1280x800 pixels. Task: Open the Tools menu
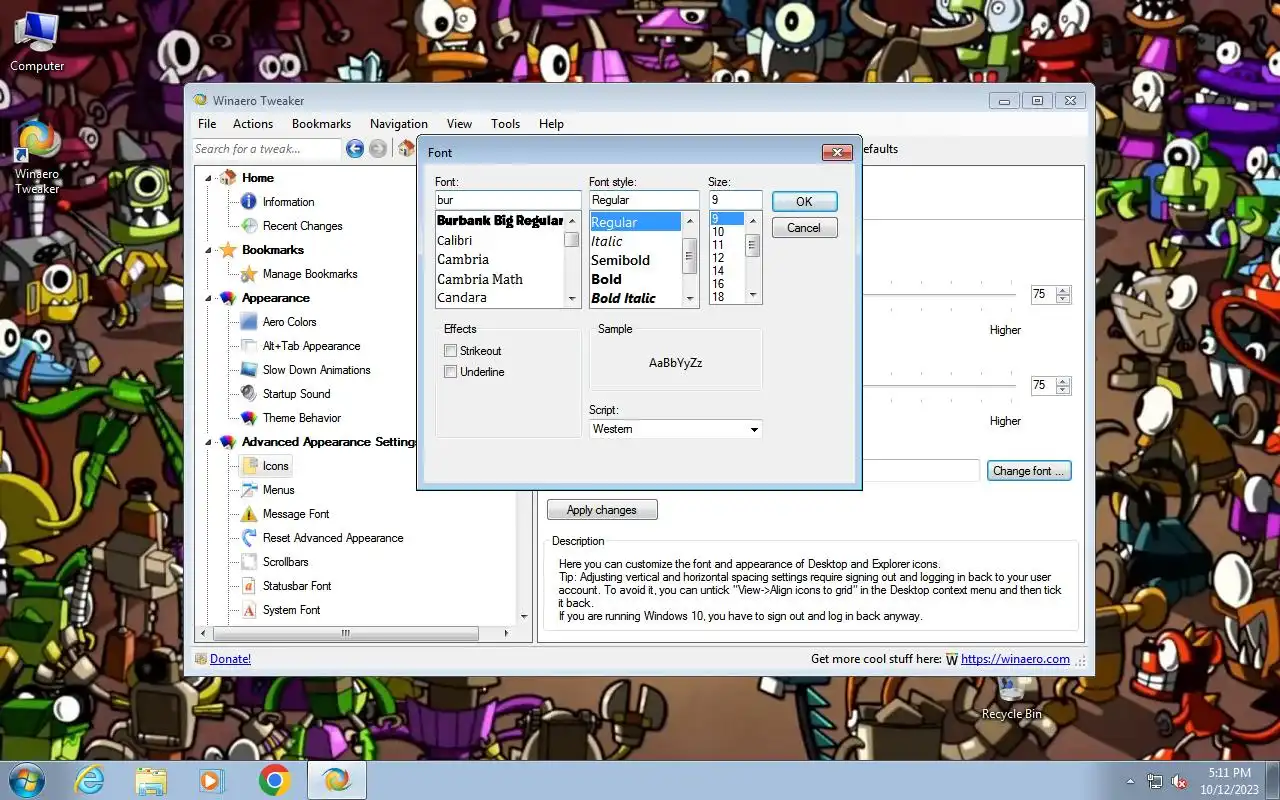505,124
